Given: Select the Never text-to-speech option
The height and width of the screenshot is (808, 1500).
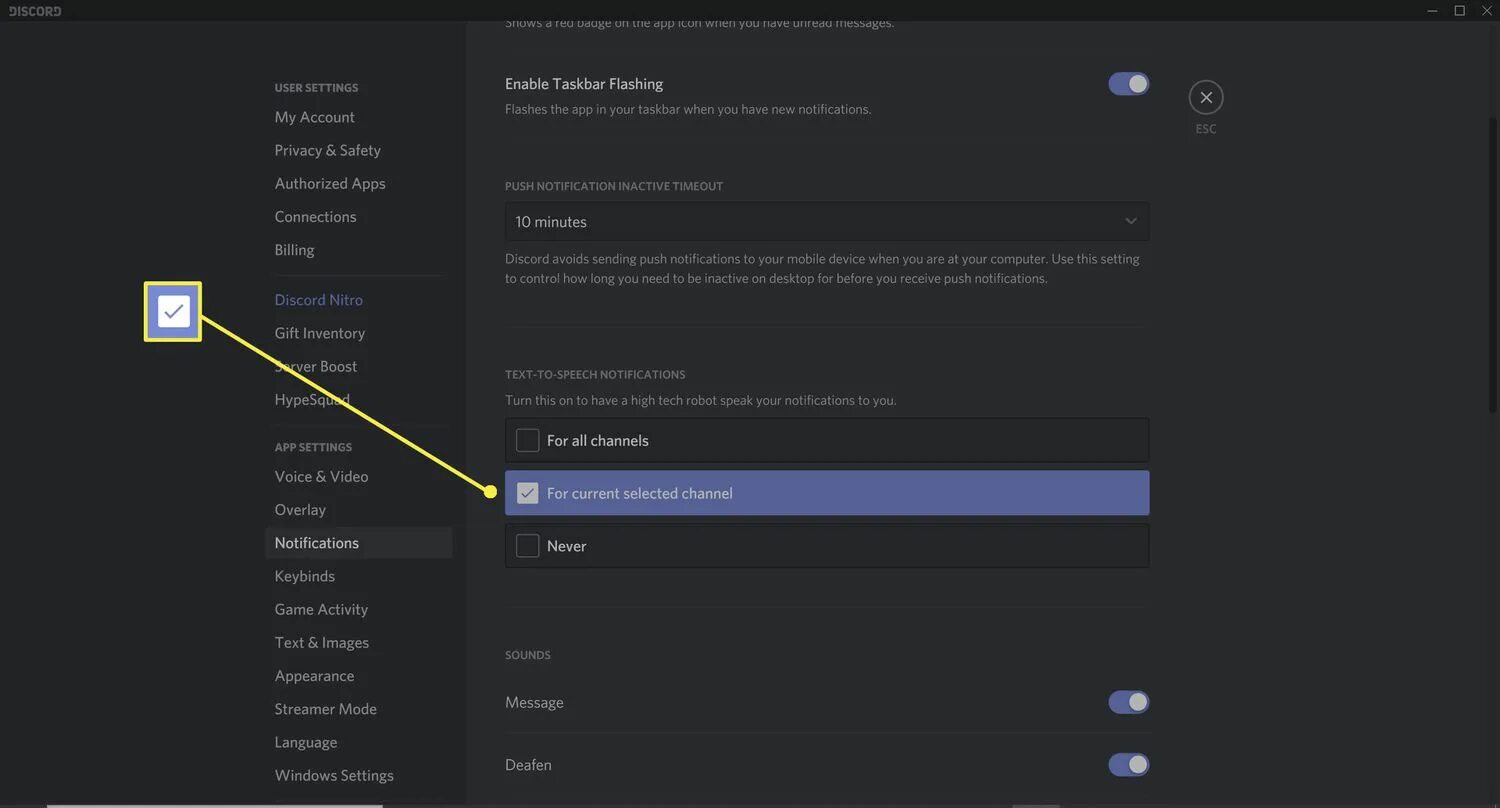Looking at the screenshot, I should tap(827, 546).
